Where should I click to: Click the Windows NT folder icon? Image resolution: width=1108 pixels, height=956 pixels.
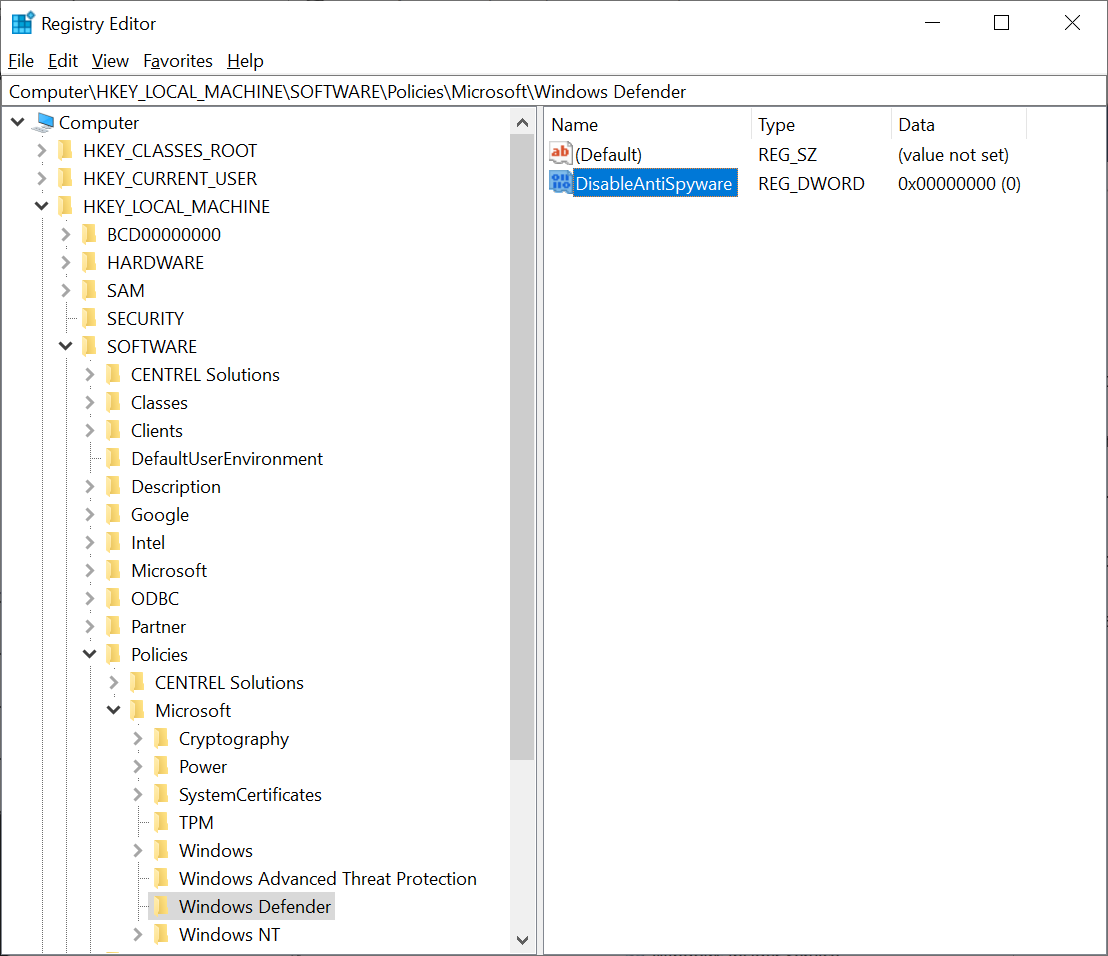click(x=162, y=934)
